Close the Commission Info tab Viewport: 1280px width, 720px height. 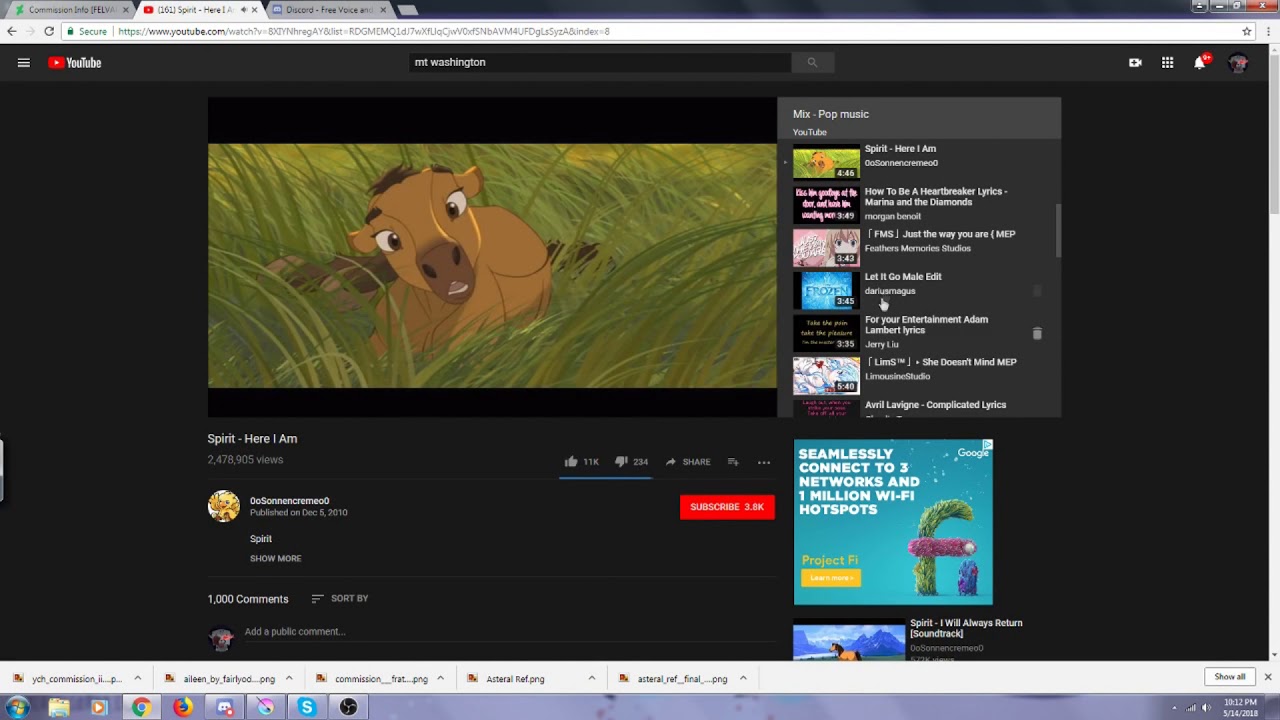[x=126, y=10]
